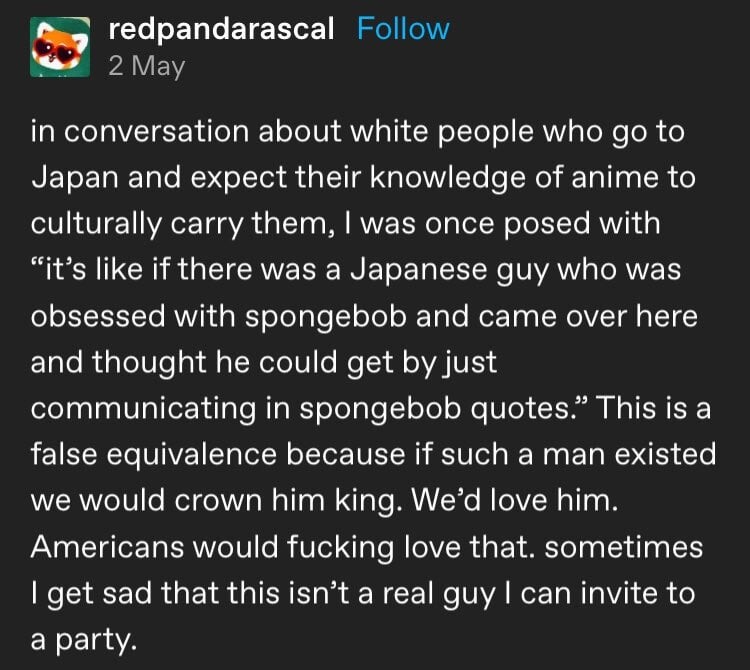
Task: Click the word 'sometimes' near the end
Action: (x=624, y=547)
